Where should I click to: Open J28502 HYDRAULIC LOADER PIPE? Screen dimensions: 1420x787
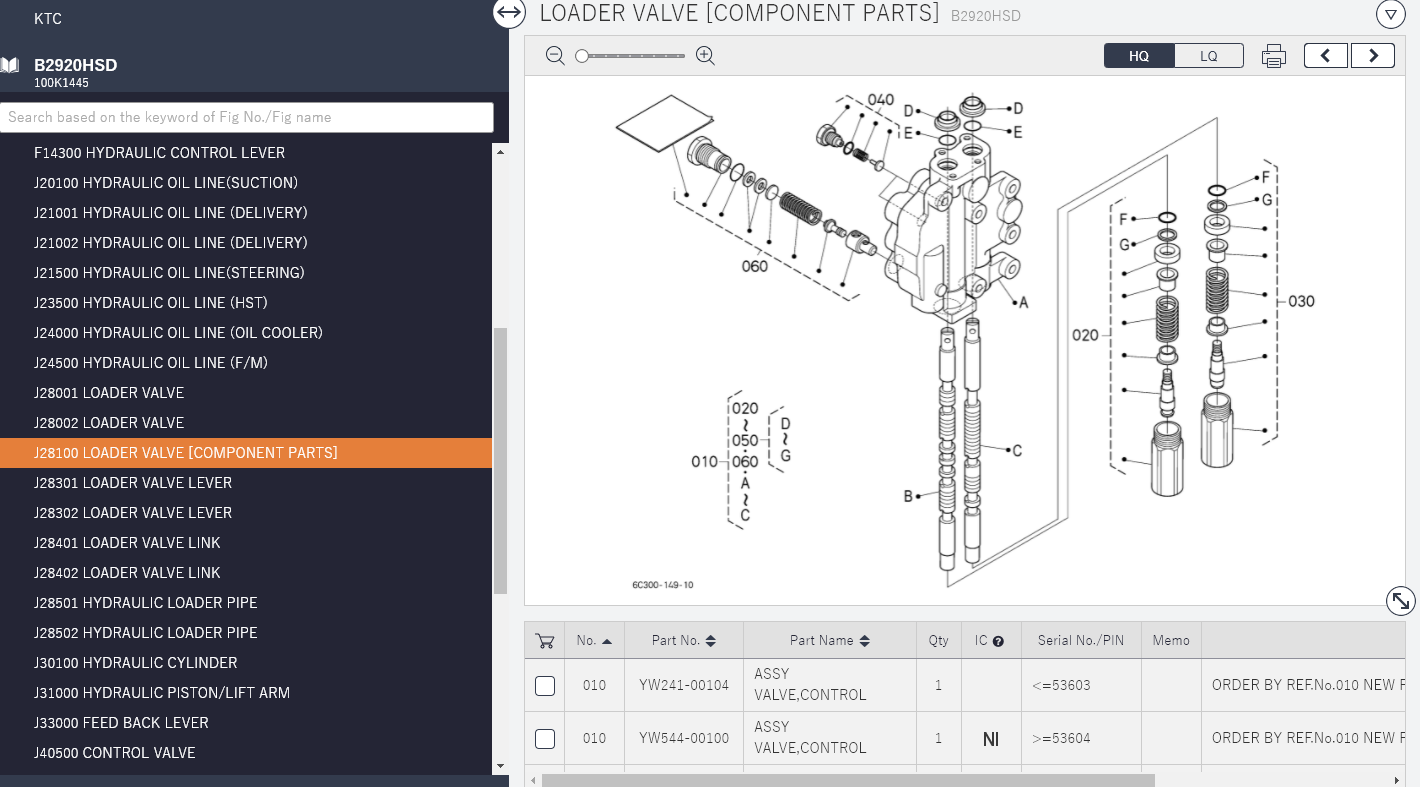(246, 633)
